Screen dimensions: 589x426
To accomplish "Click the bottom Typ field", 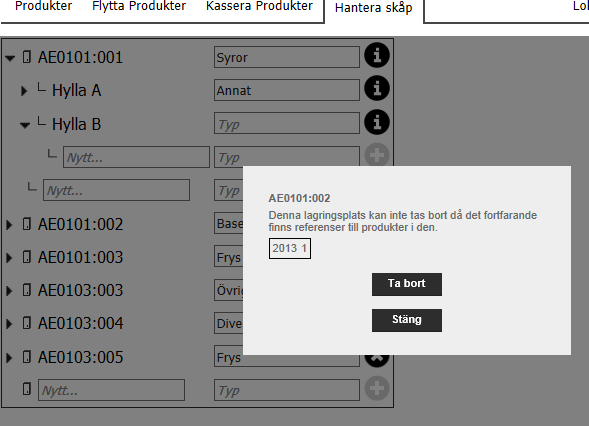I will point(287,390).
